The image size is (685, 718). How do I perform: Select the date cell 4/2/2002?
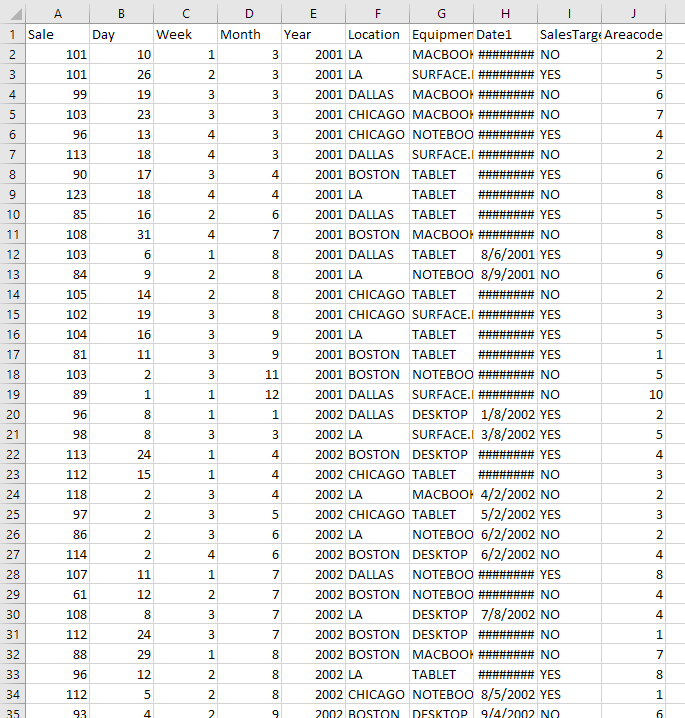pyautogui.click(x=506, y=495)
